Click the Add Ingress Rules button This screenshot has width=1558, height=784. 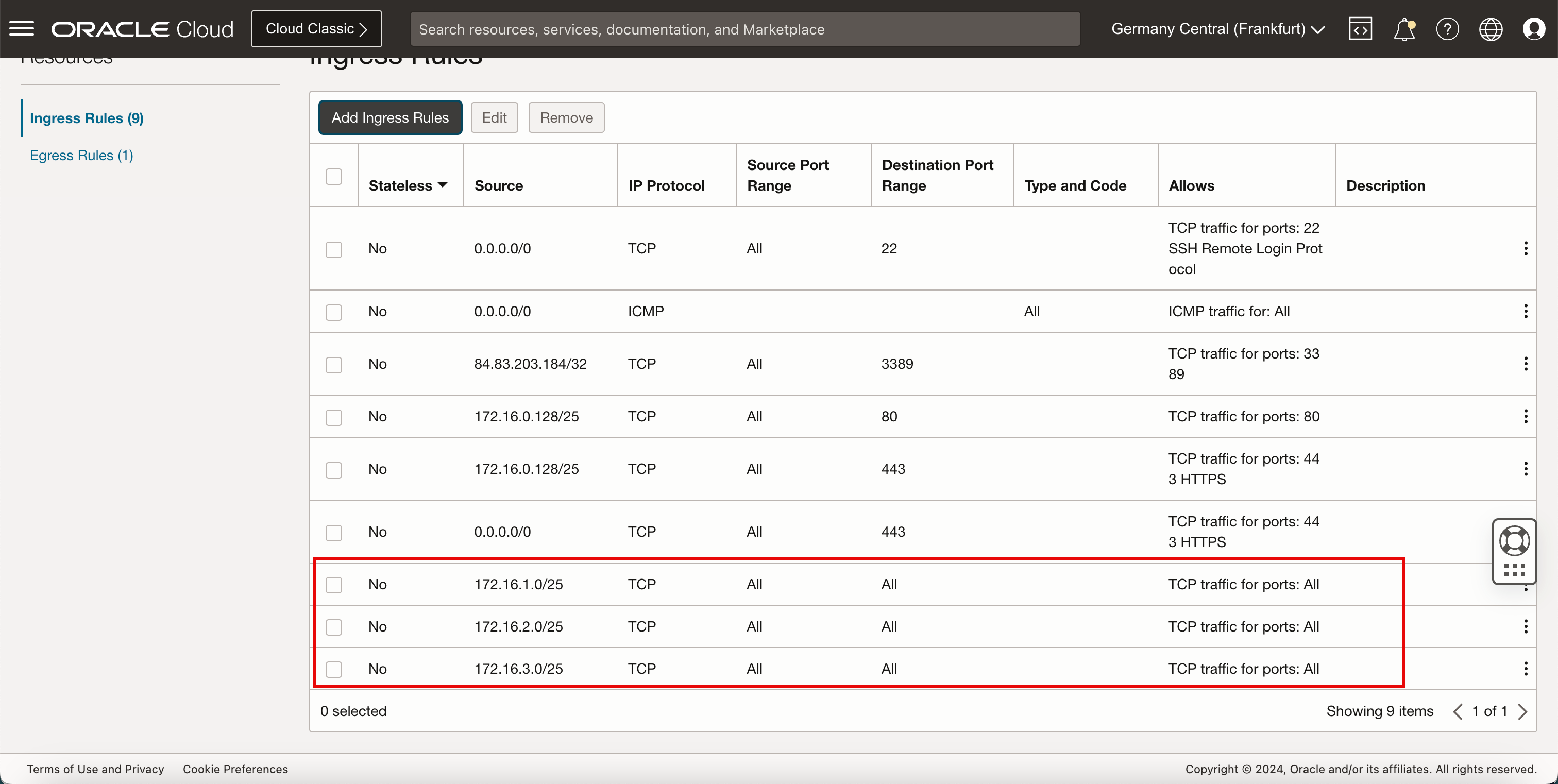point(390,117)
